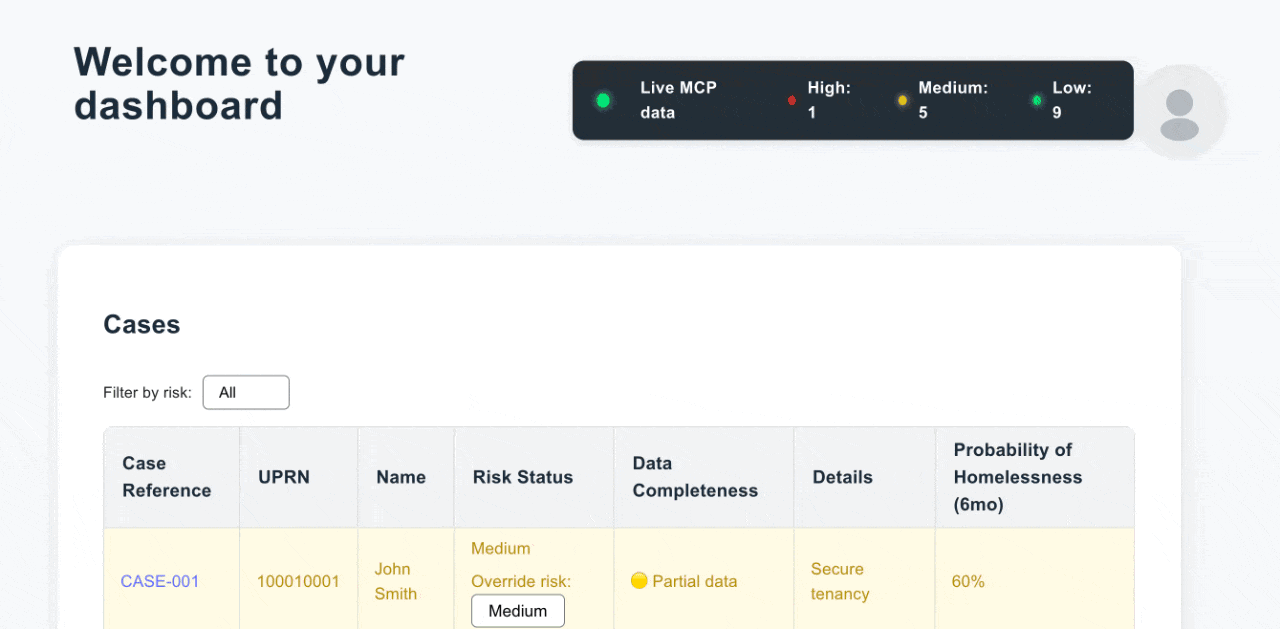
Task: Open the Override risk dropdown showing Medium
Action: (517, 610)
